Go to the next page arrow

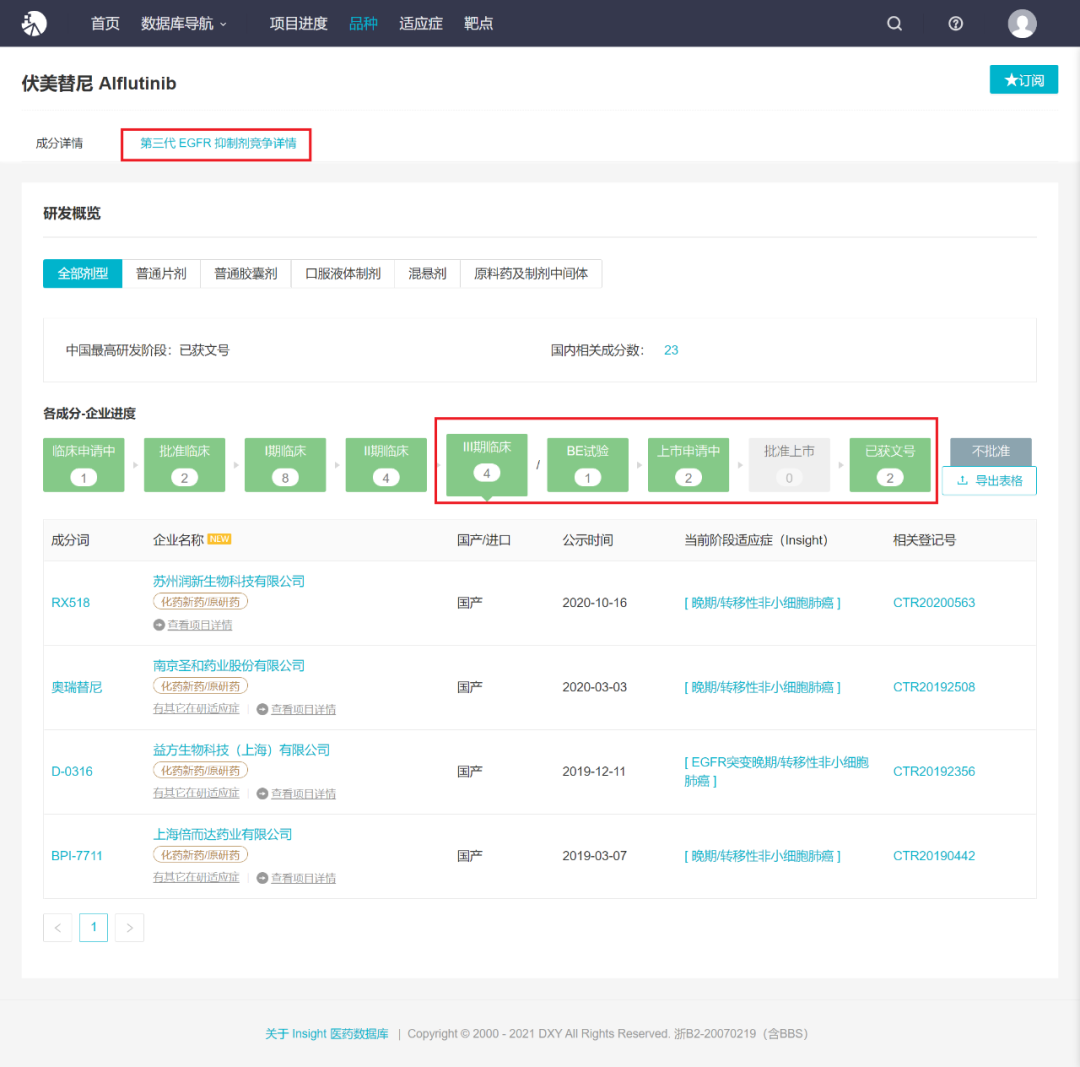[129, 927]
